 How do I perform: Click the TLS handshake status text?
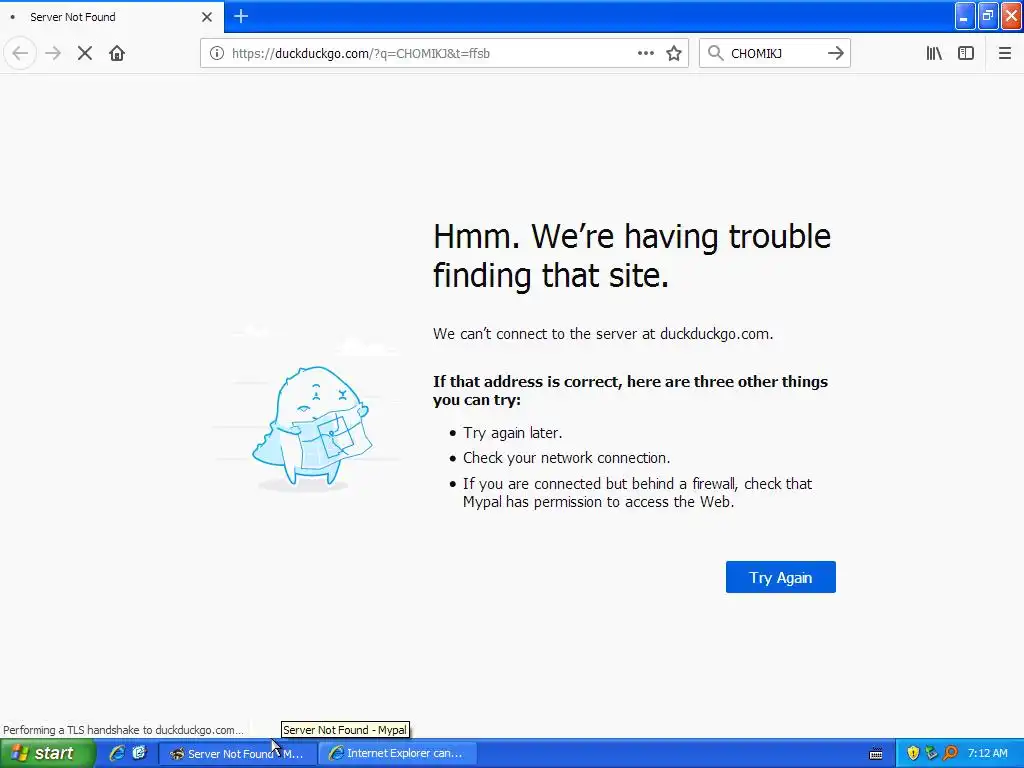coord(123,729)
